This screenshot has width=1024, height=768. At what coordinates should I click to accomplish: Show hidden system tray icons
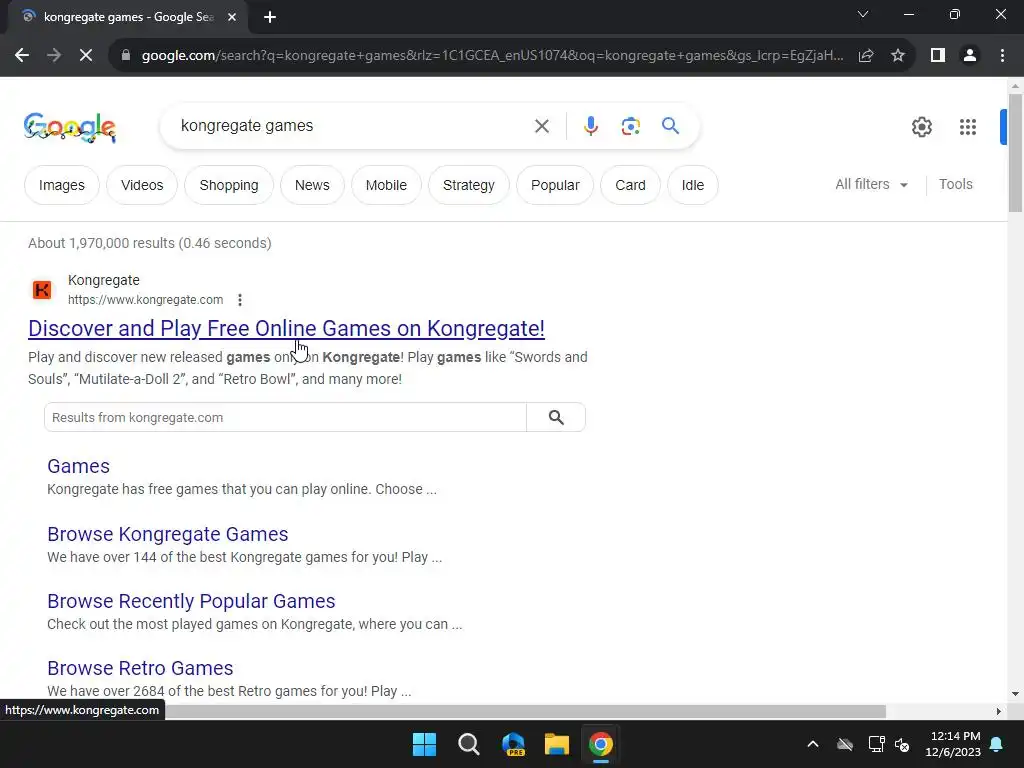tap(812, 744)
